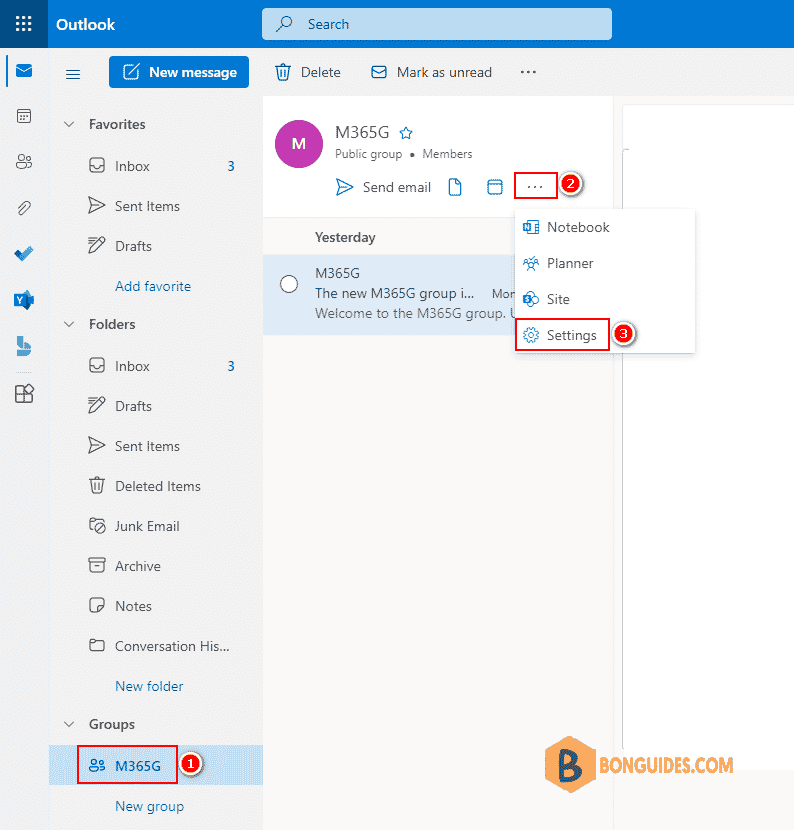Open the Notes folder
Screen dimensions: 794x830
[x=156, y=606]
